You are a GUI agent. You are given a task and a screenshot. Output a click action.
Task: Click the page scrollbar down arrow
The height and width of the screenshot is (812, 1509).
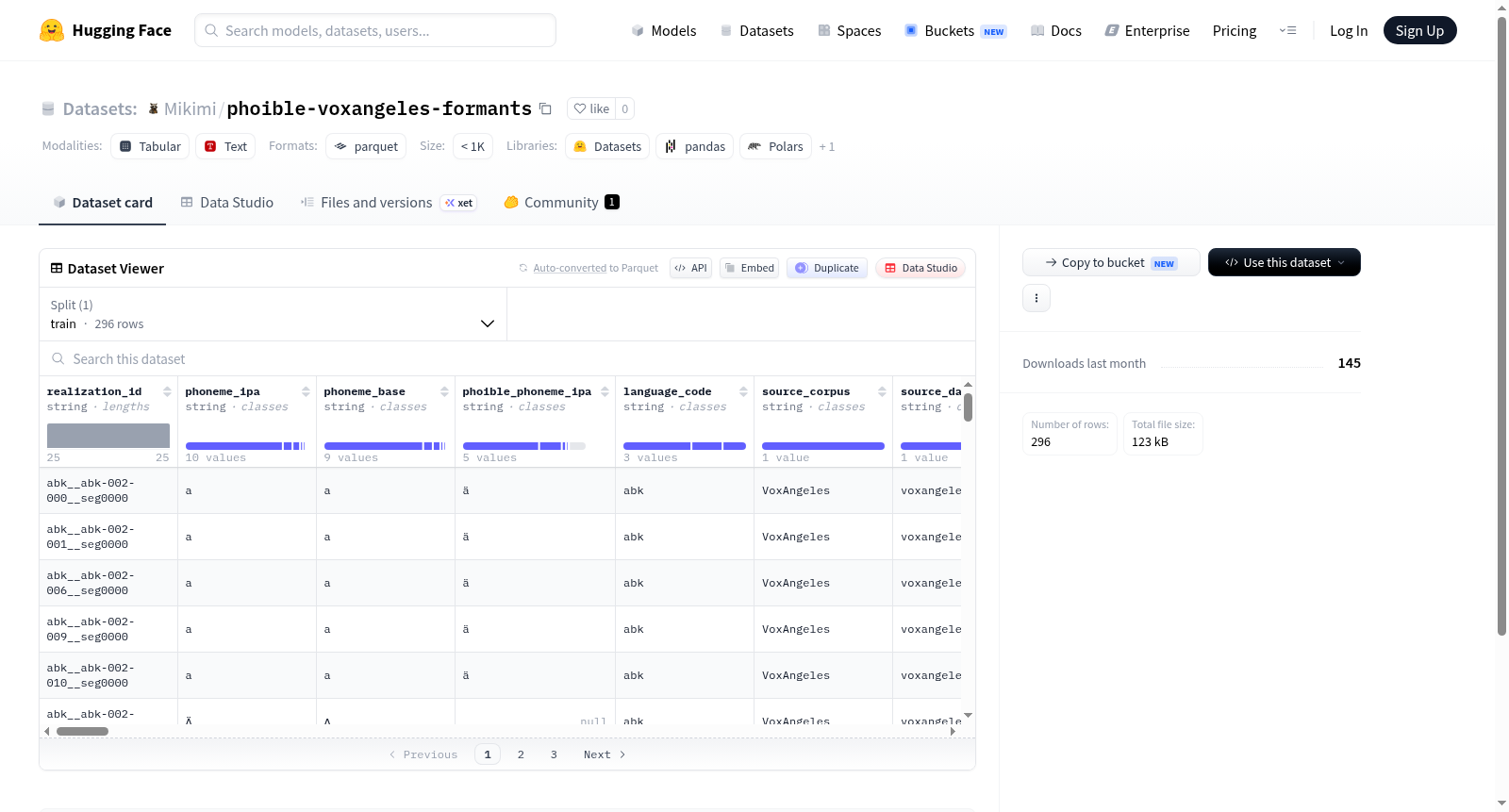[x=1502, y=804]
